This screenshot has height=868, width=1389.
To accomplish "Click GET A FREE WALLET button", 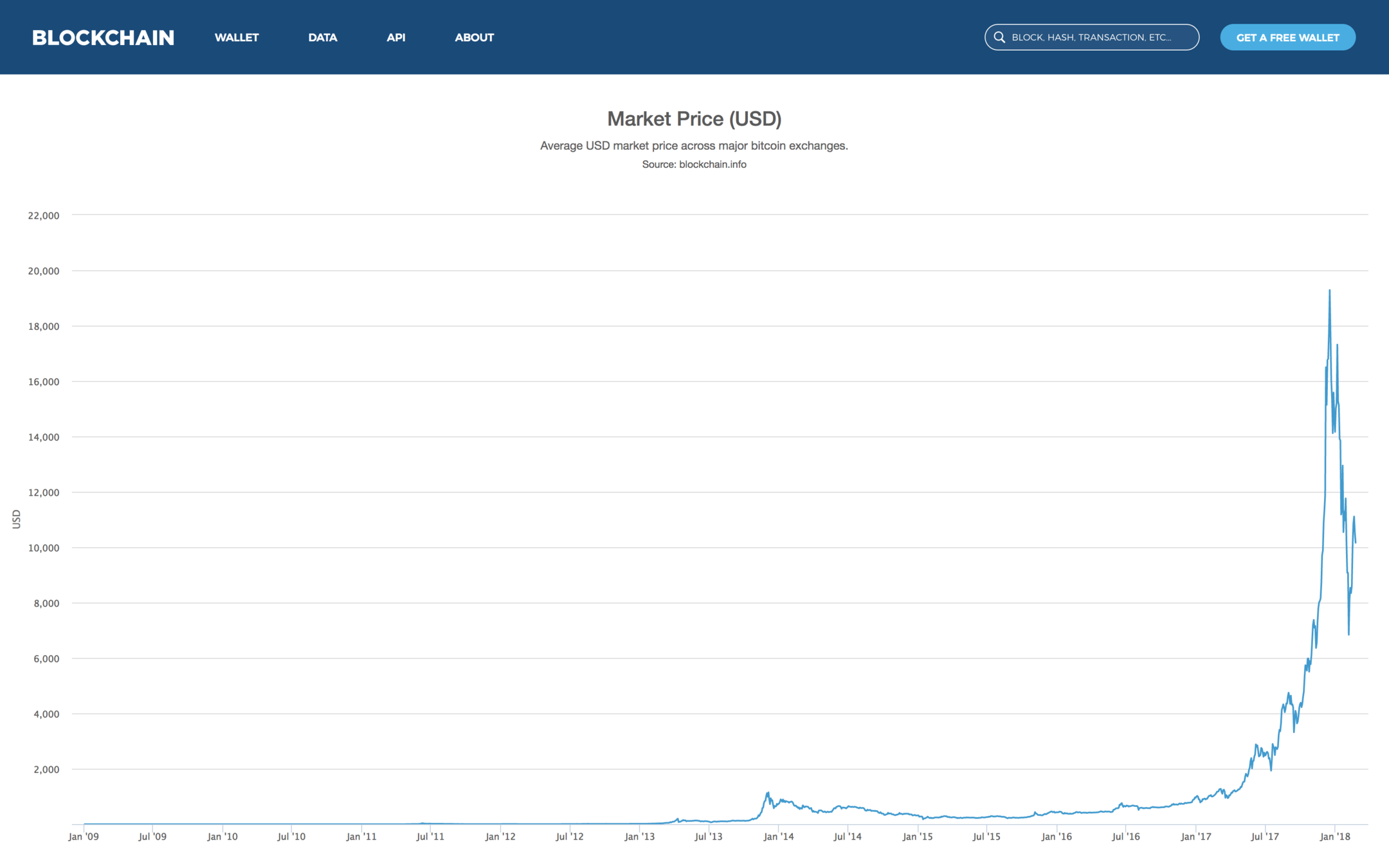I will (1287, 37).
